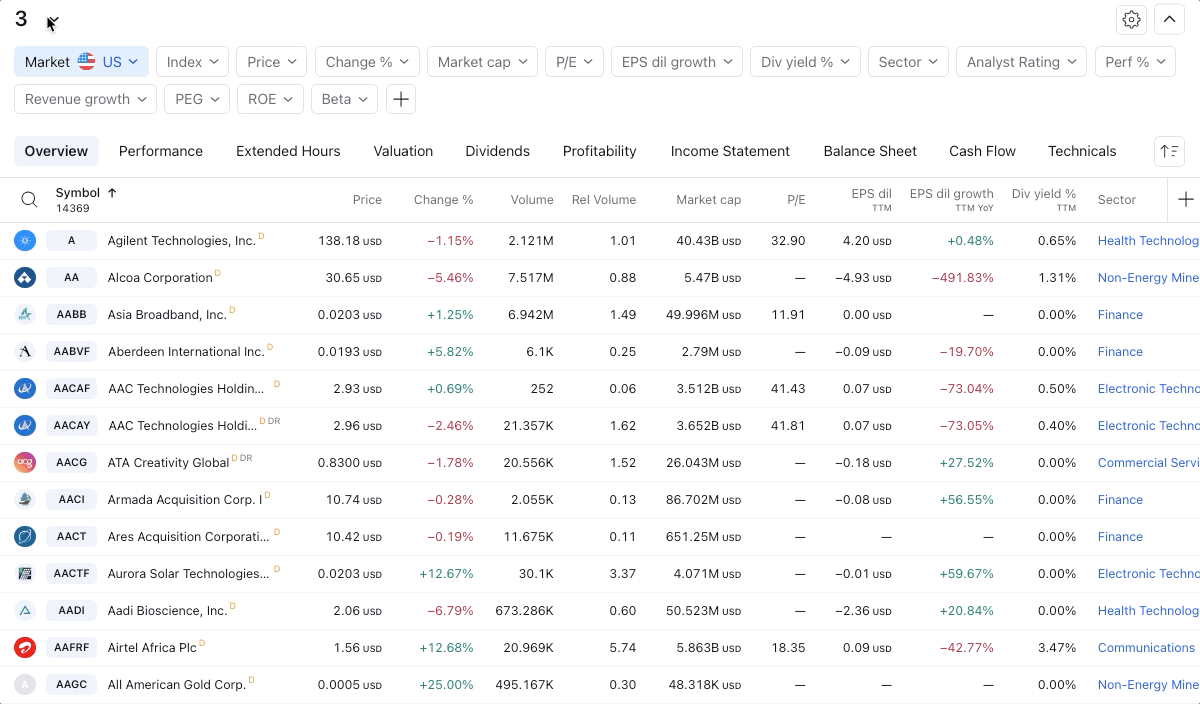Add a column with the plus icon
1200x704 pixels.
[x=1186, y=200]
